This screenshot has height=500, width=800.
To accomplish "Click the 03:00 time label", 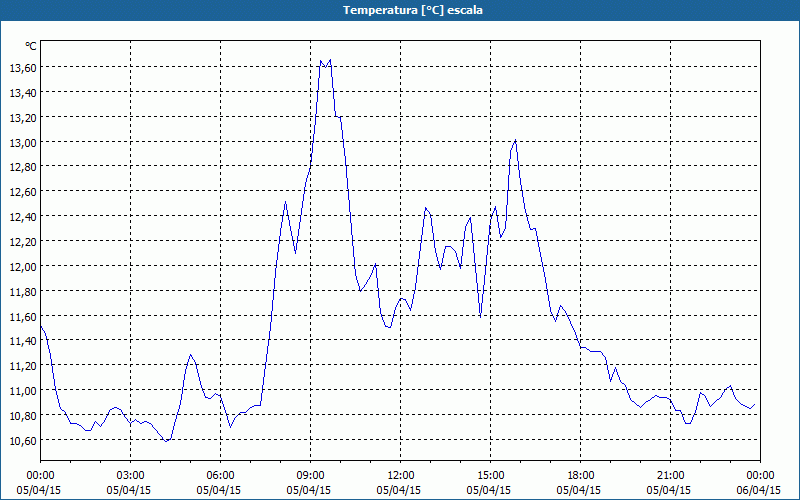I will coord(131,476).
